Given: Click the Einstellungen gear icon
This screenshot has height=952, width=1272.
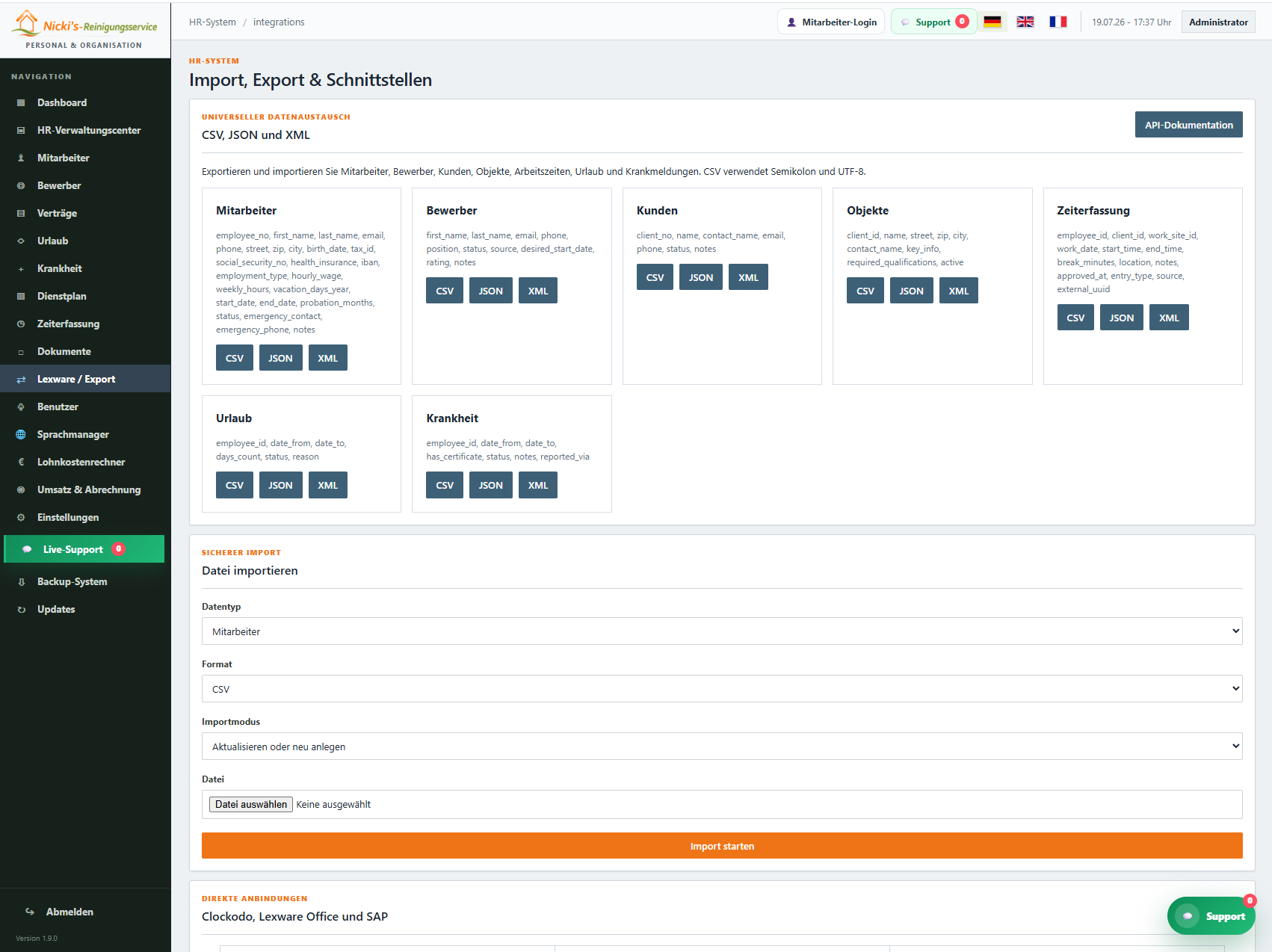Looking at the screenshot, I should click(21, 518).
